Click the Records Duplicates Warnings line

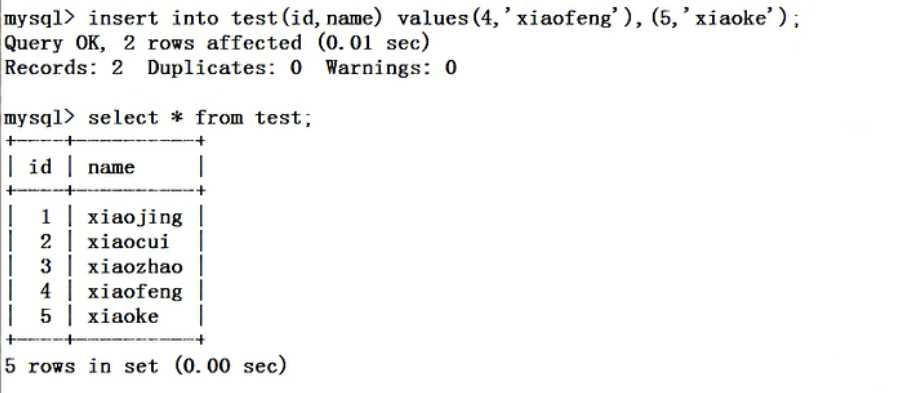(230, 68)
